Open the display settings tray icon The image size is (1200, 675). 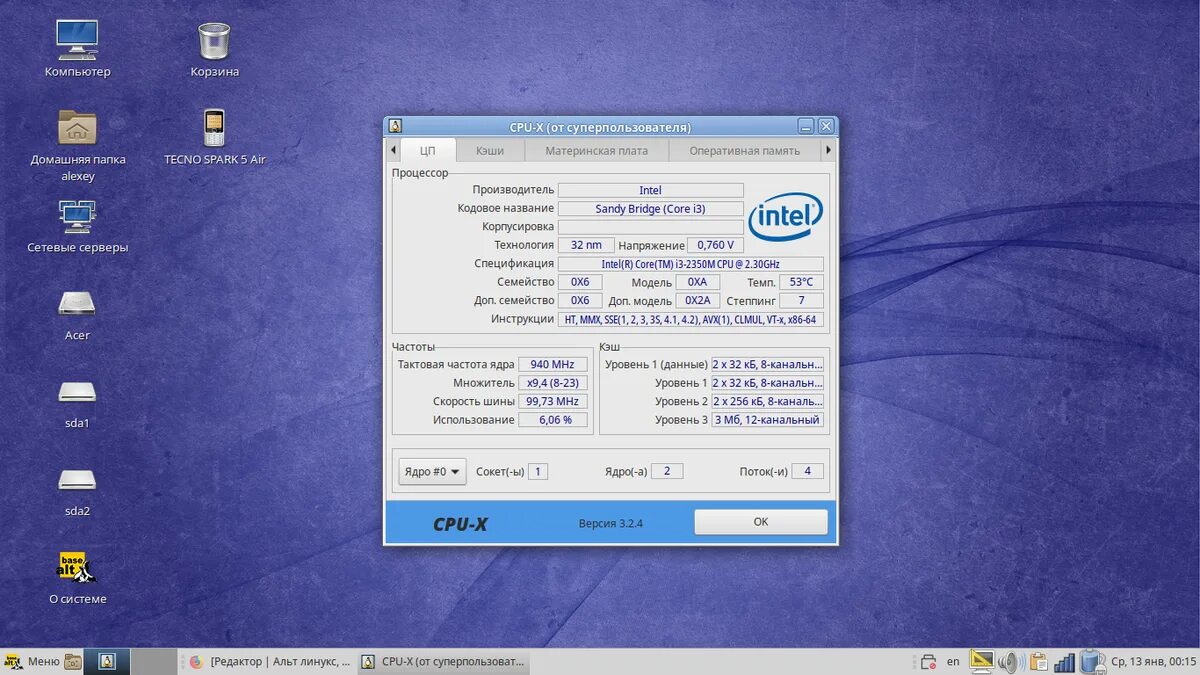click(x=982, y=661)
